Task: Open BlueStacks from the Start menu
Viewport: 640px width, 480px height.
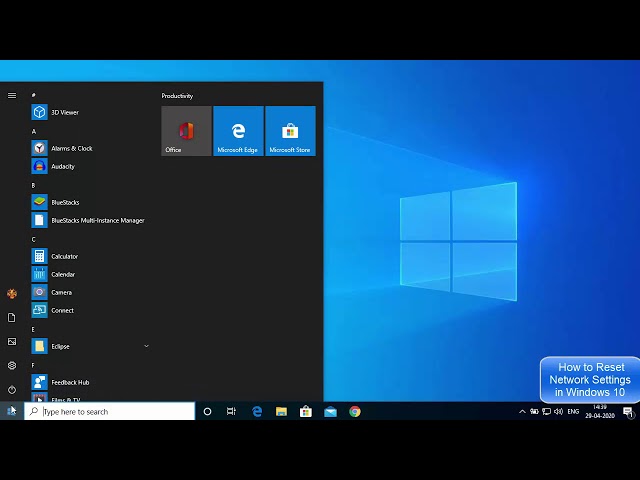Action: (x=90, y=202)
